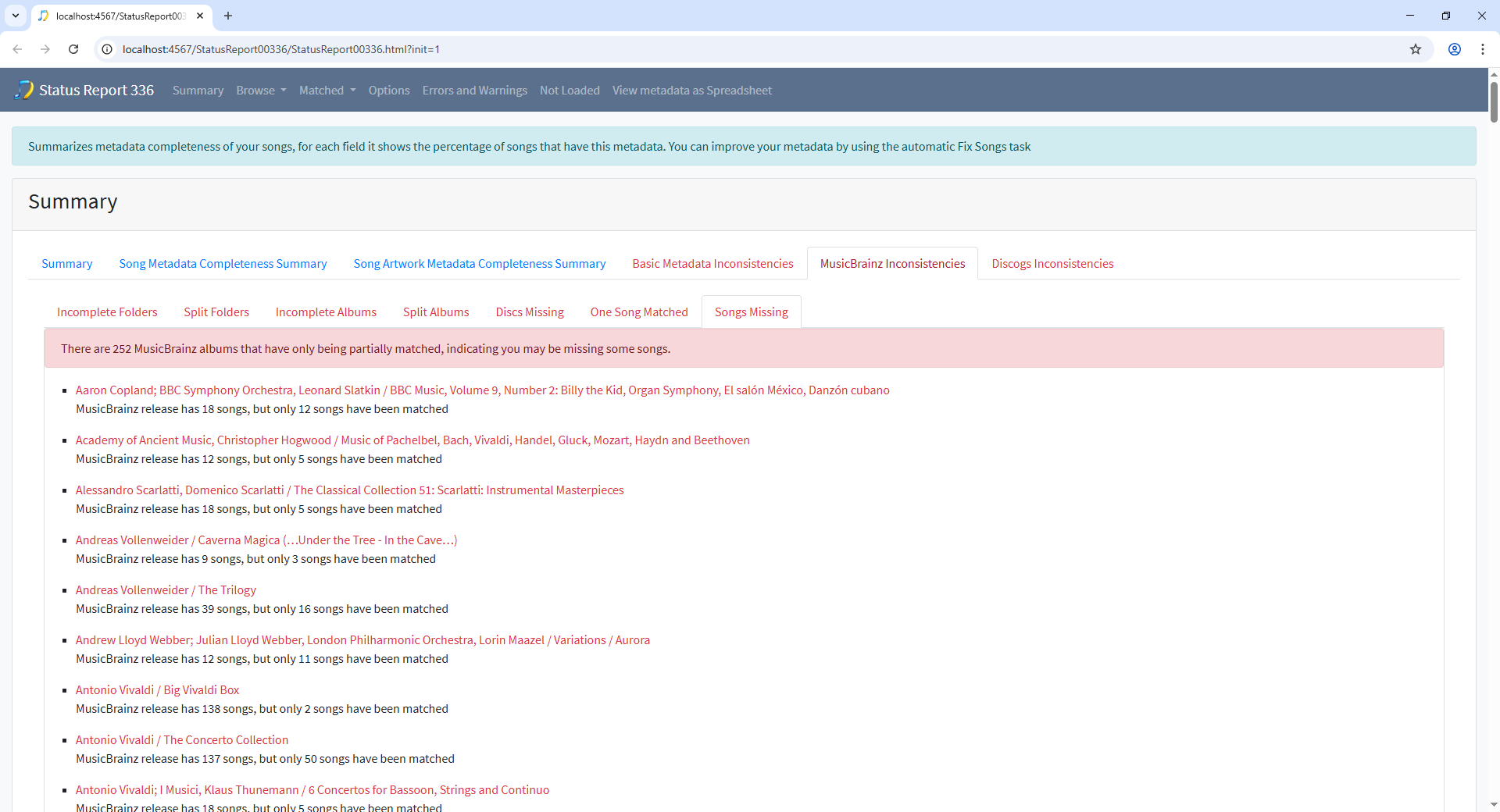The height and width of the screenshot is (812, 1500).
Task: Open a new browser tab with plus icon
Action: point(228,16)
